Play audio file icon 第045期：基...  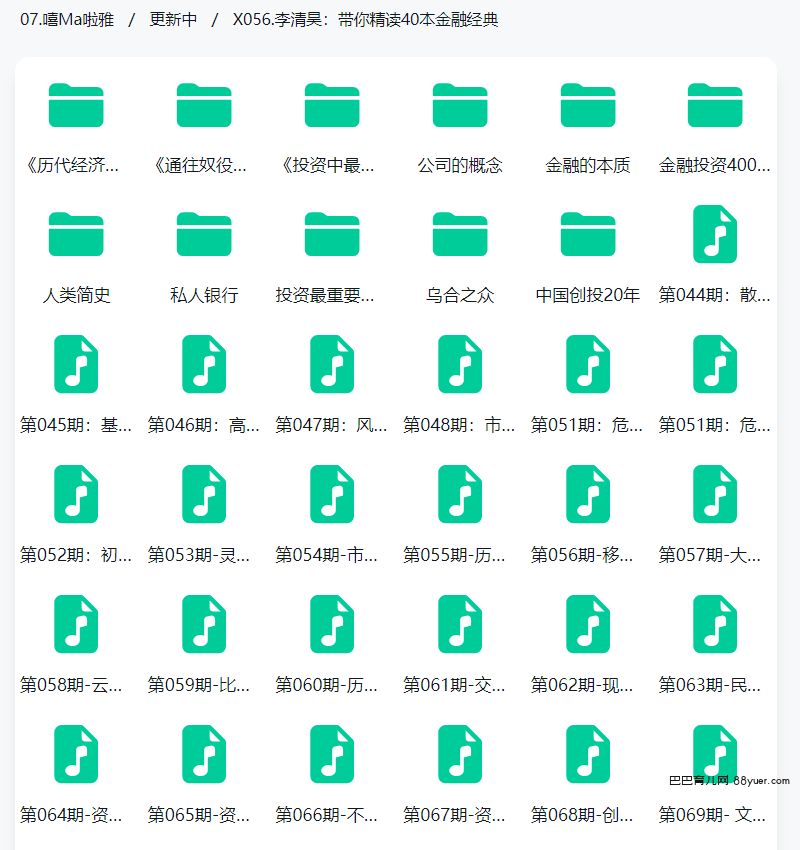click(76, 364)
